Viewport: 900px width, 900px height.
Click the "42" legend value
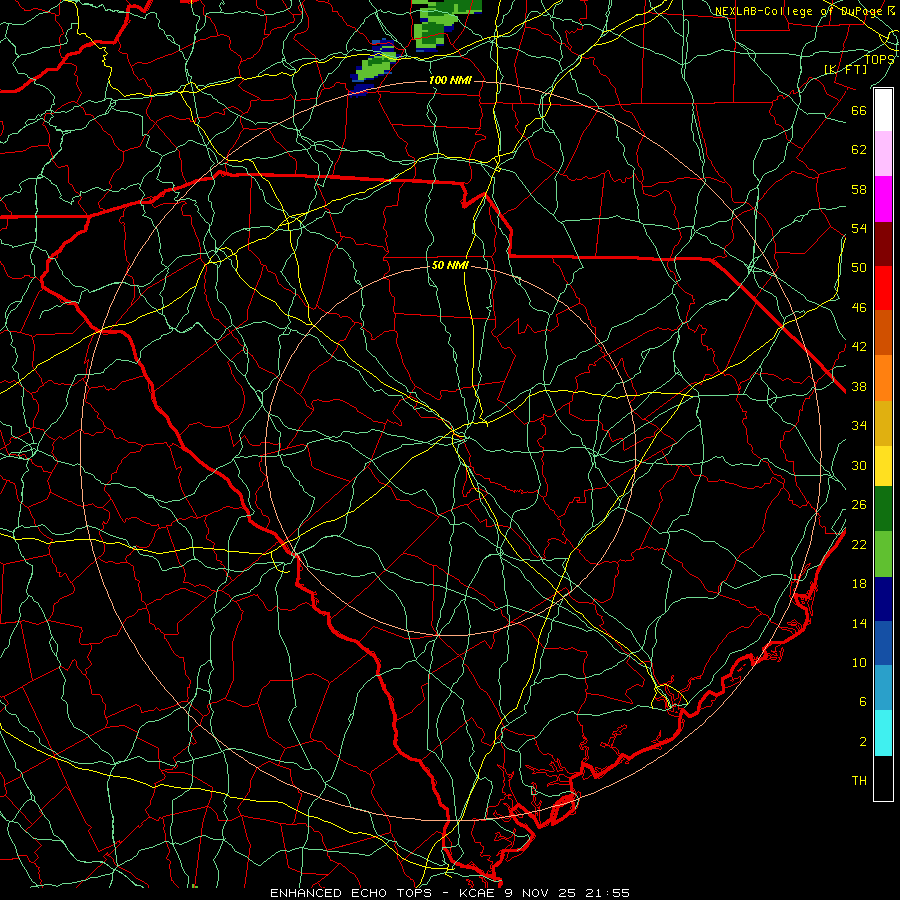pyautogui.click(x=859, y=346)
